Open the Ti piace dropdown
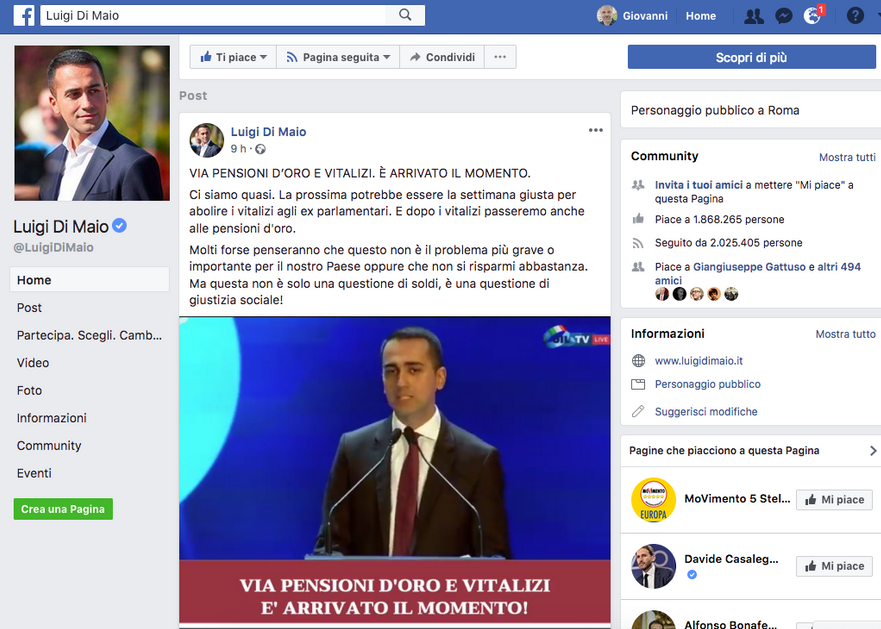 pyautogui.click(x=233, y=57)
